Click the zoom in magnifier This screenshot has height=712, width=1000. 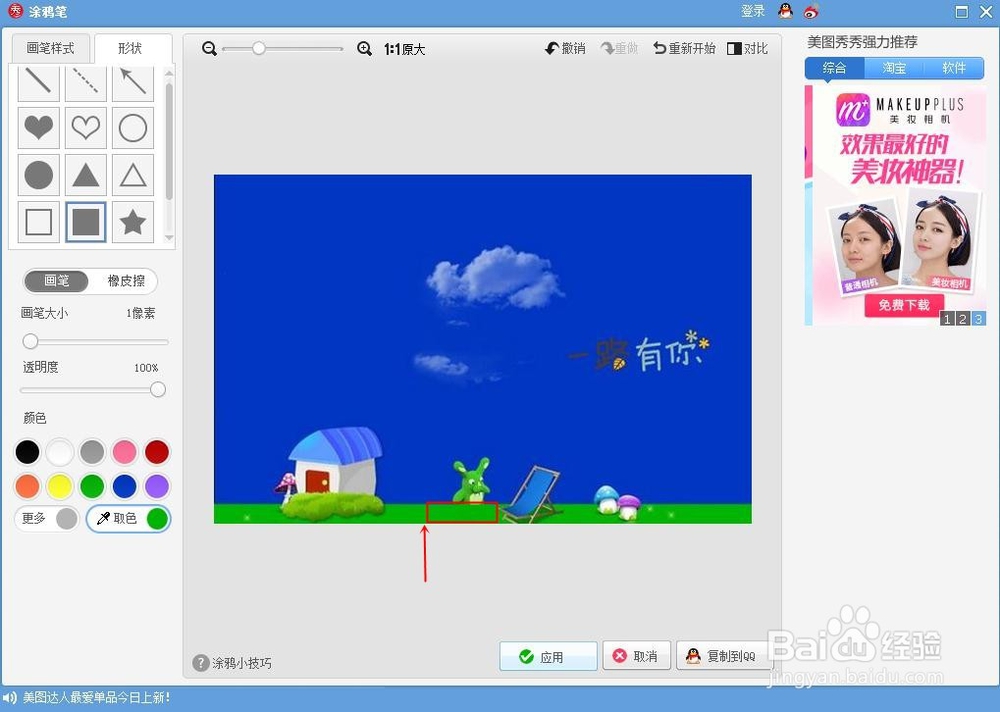coord(364,48)
